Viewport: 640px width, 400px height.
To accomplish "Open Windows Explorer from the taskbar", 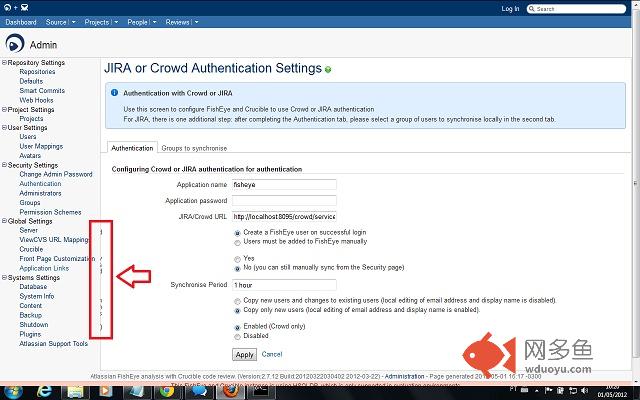I will coord(75,392).
